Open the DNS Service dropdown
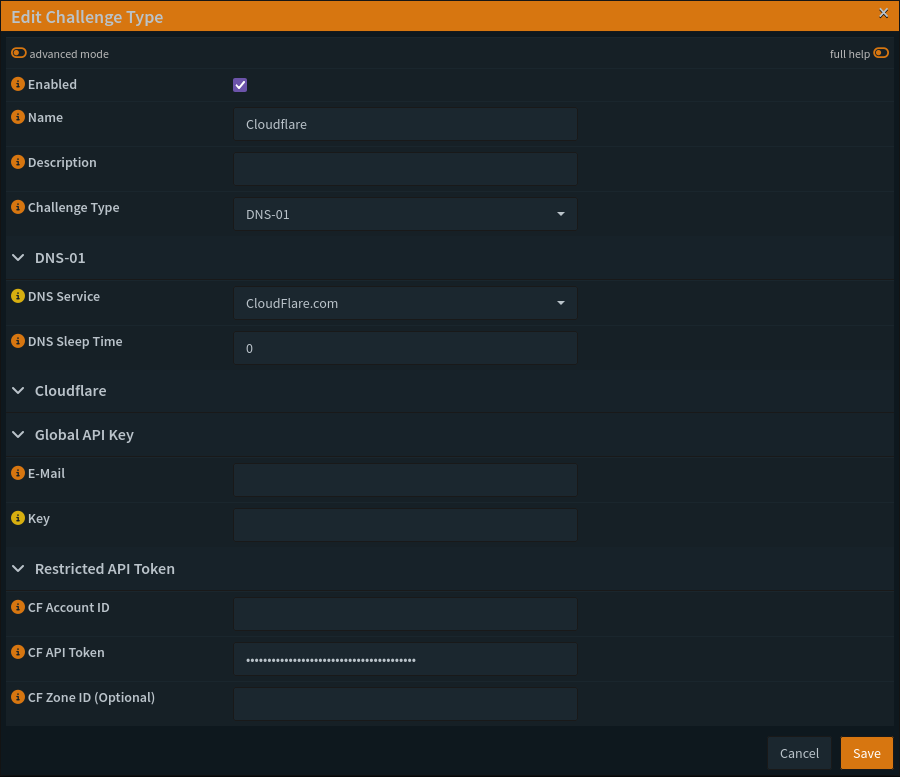The height and width of the screenshot is (777, 900). coord(405,303)
